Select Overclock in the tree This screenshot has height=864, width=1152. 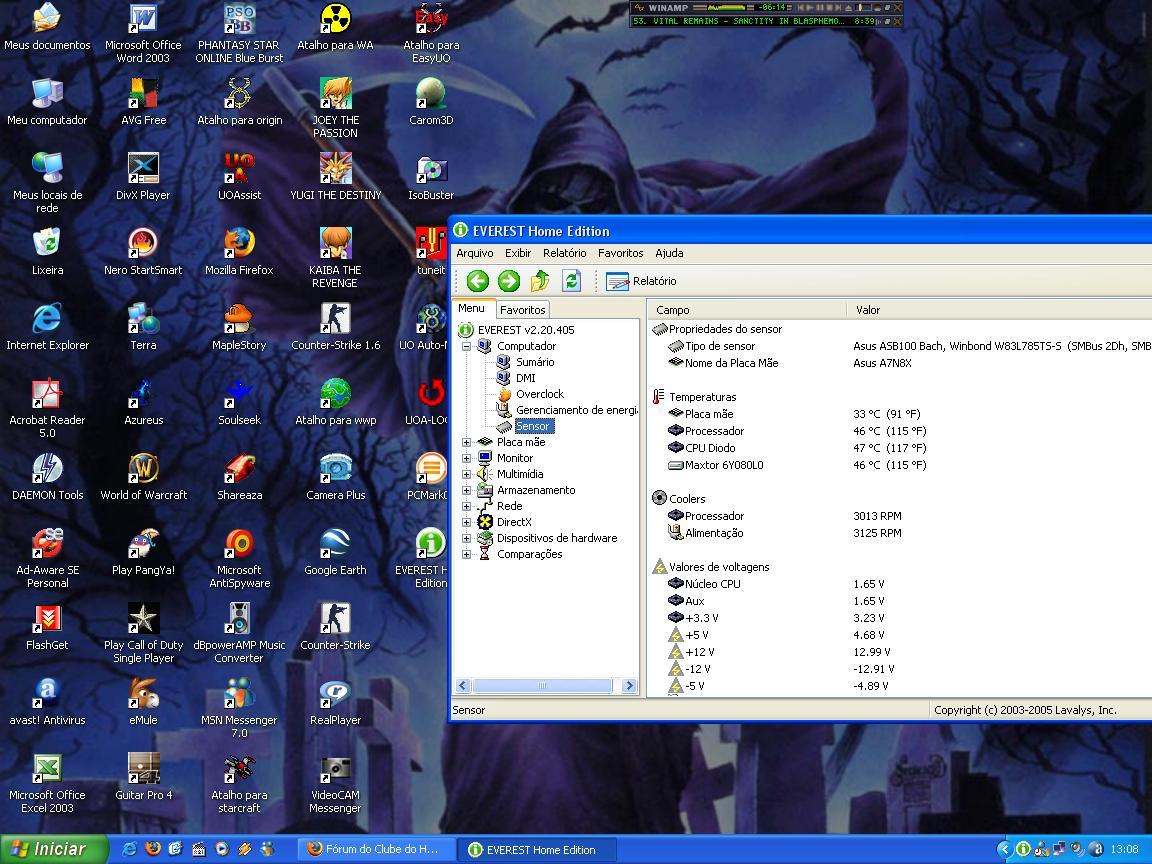[540, 395]
